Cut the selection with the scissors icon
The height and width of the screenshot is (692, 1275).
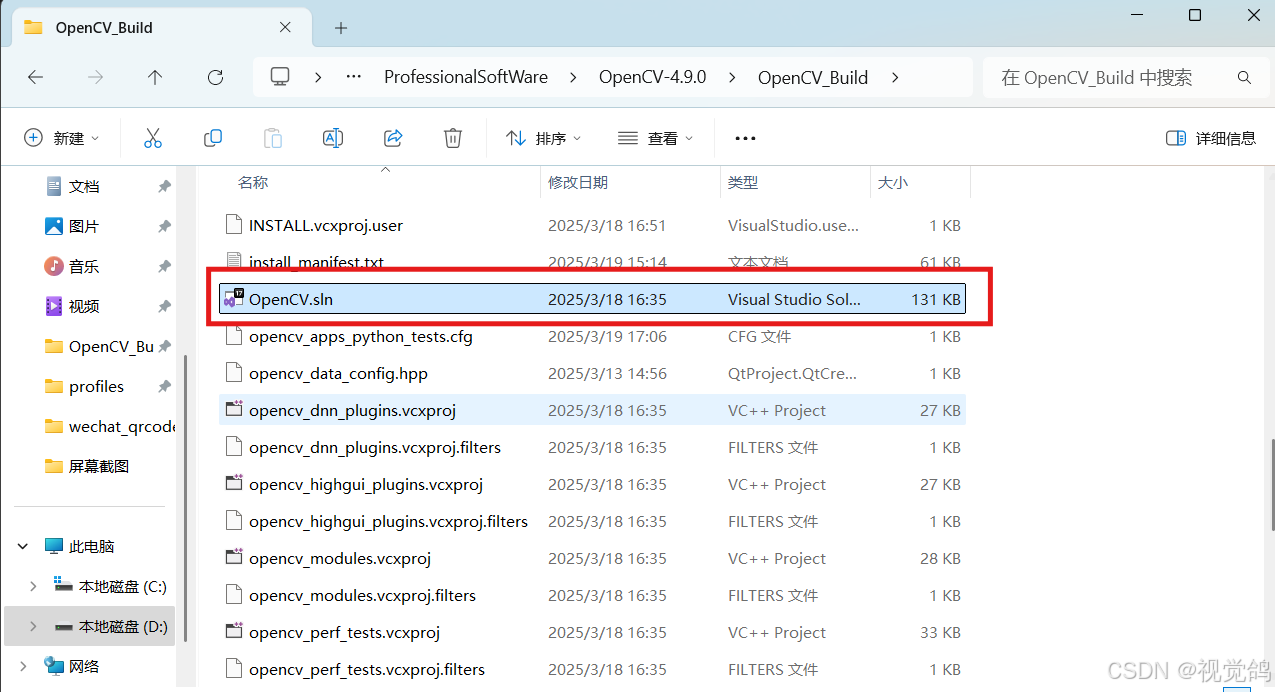pyautogui.click(x=152, y=137)
